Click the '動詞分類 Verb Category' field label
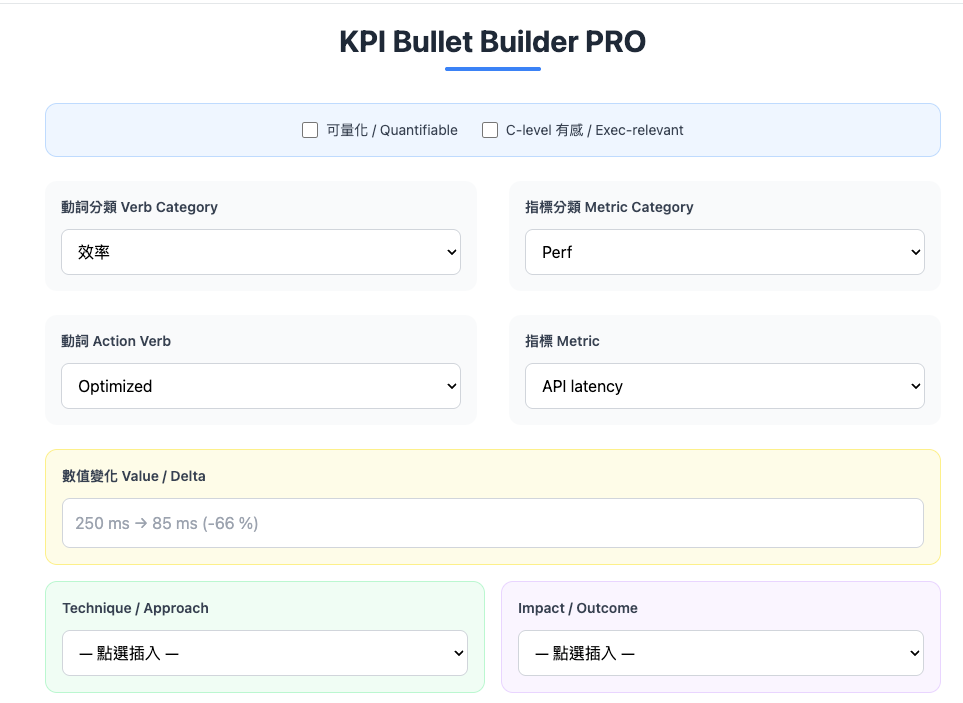 139,207
